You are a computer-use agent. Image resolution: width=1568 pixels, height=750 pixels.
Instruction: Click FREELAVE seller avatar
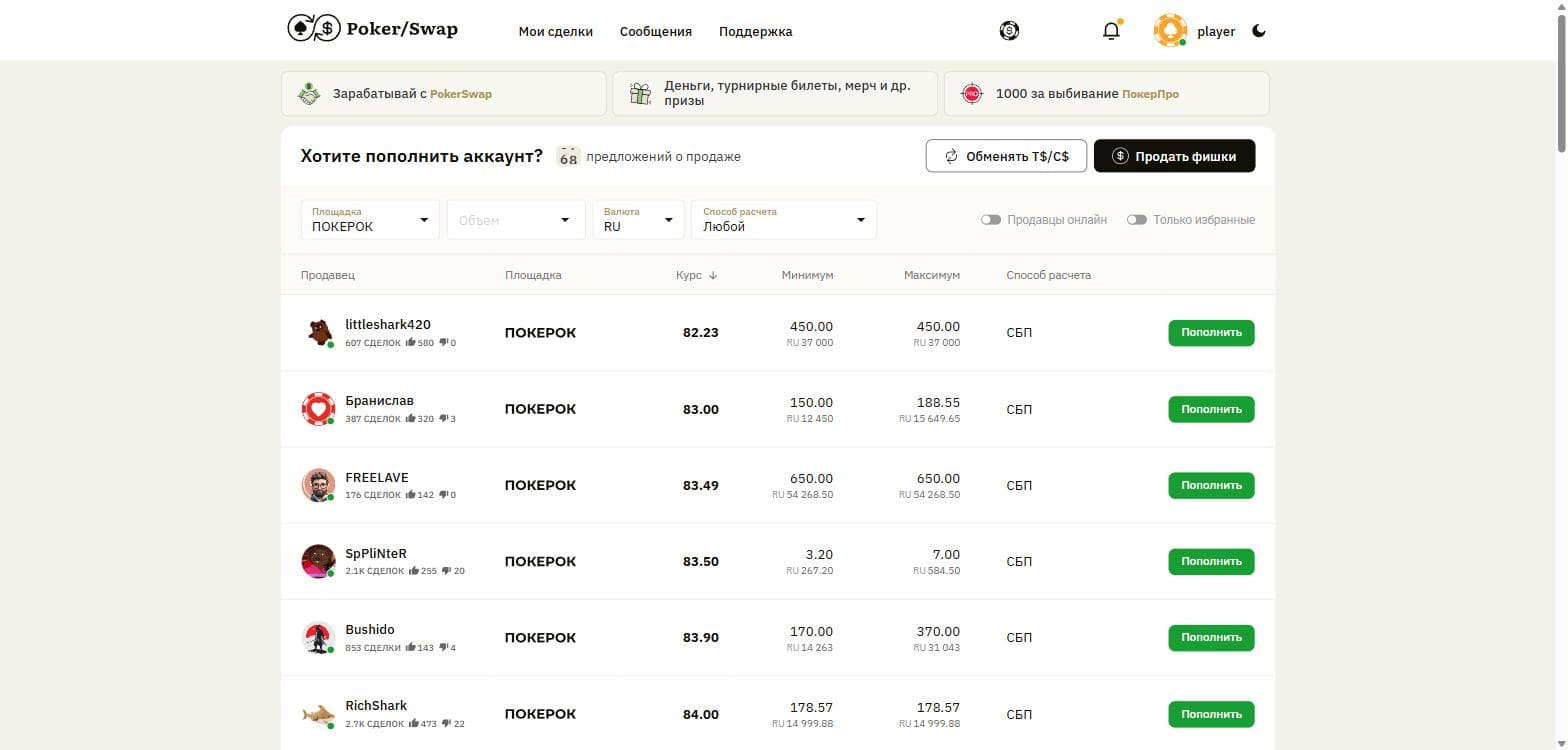(x=318, y=485)
